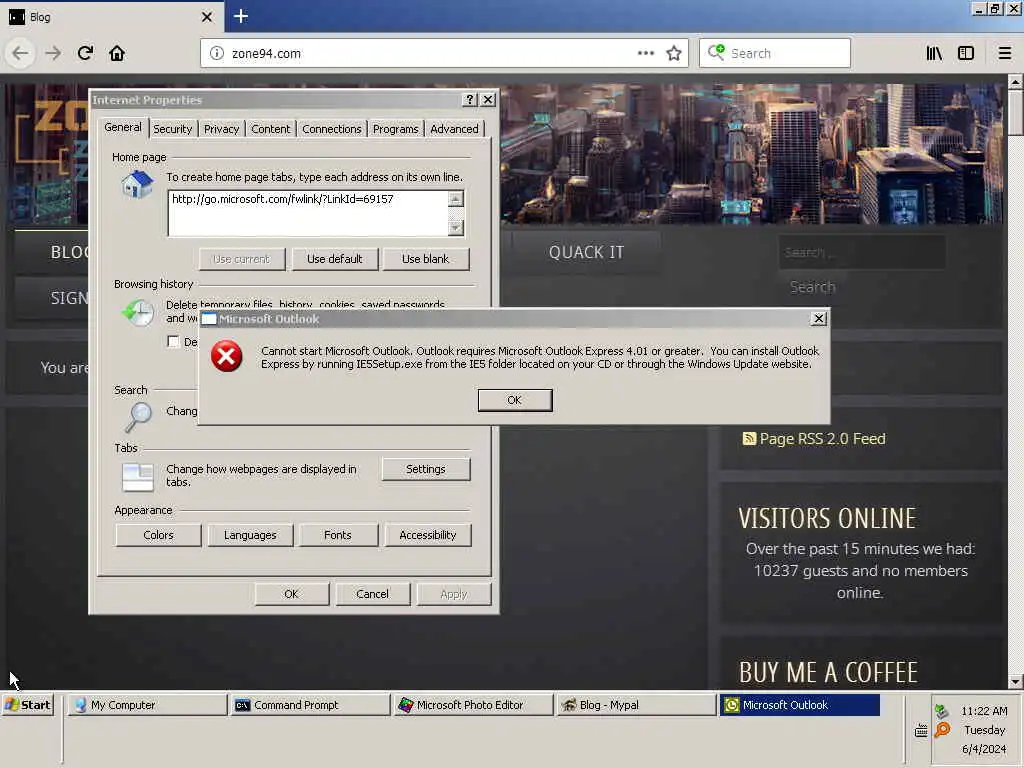Open the Fonts button
Image resolution: width=1024 pixels, height=768 pixels.
pos(338,535)
